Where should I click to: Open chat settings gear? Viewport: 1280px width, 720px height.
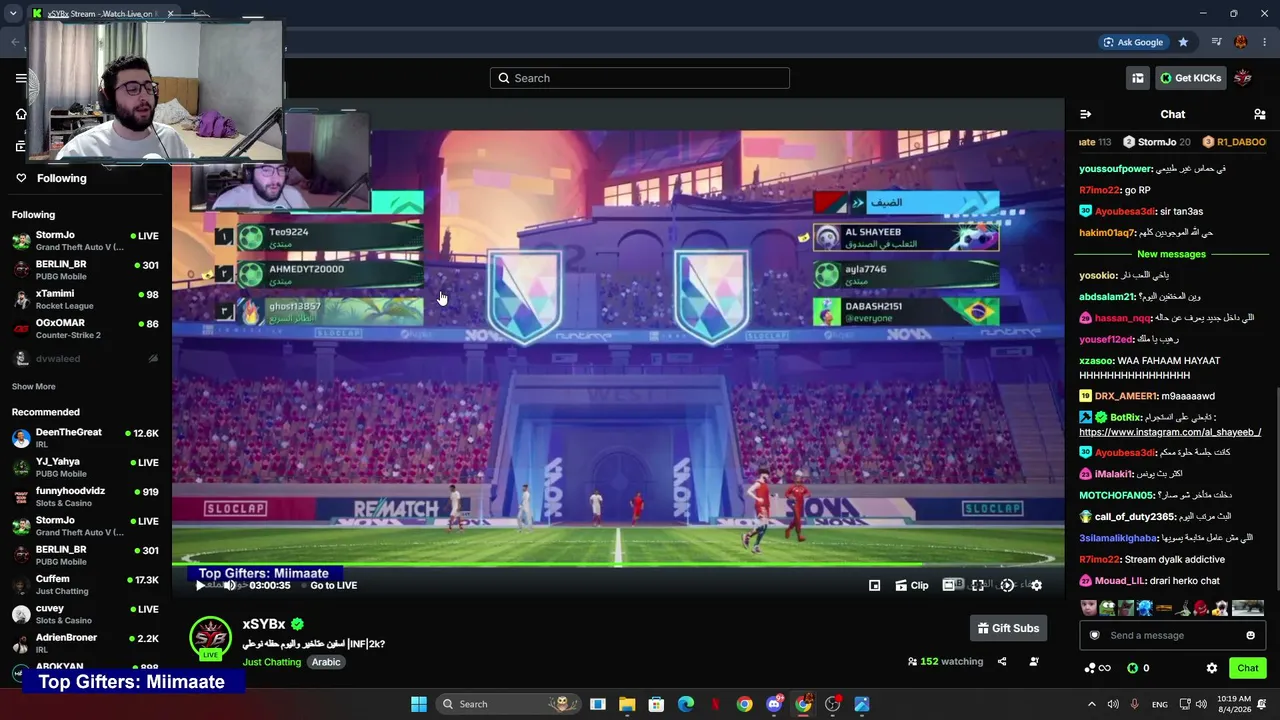tap(1212, 668)
